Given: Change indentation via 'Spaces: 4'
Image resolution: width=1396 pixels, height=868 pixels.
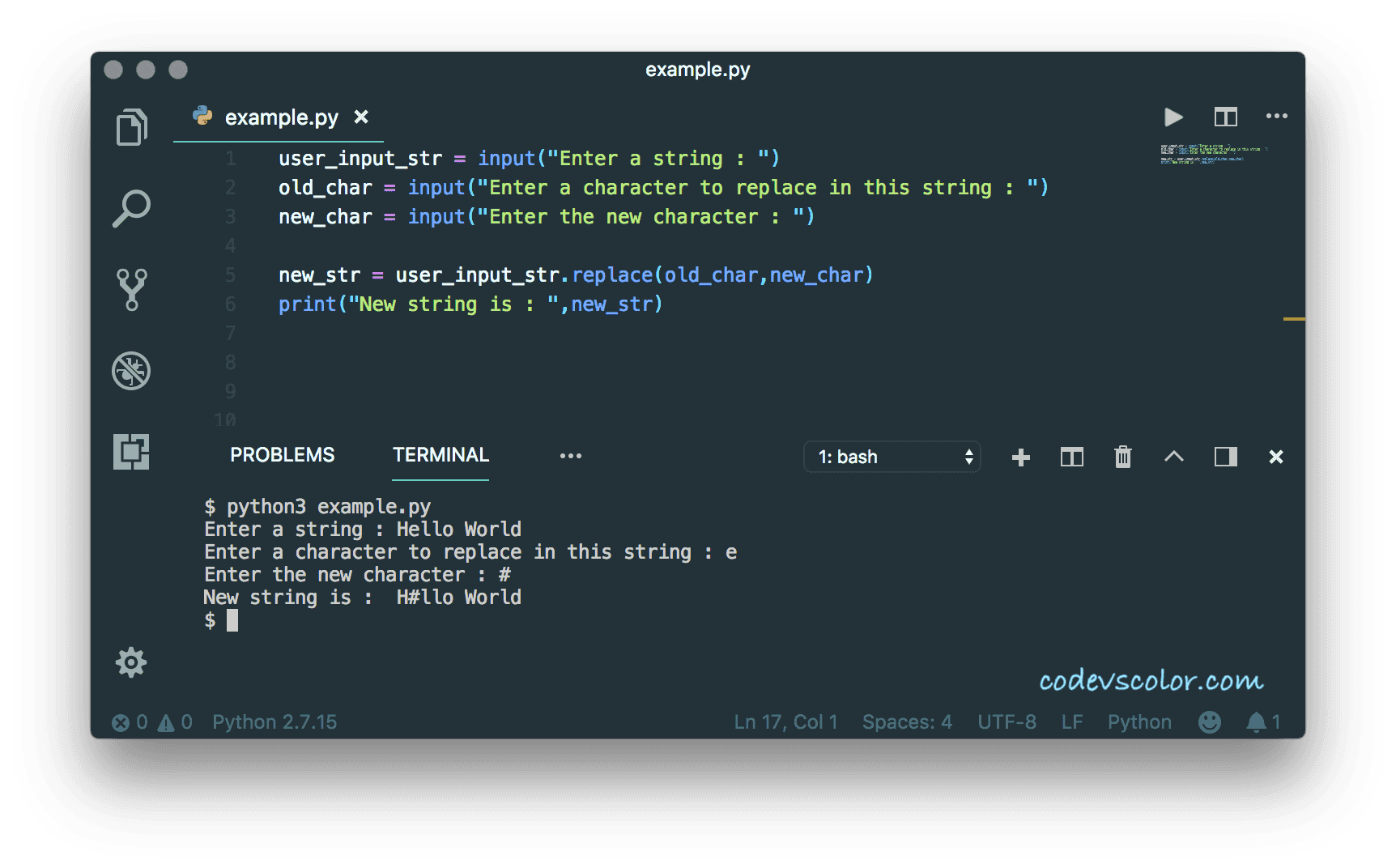Looking at the screenshot, I should [x=907, y=722].
